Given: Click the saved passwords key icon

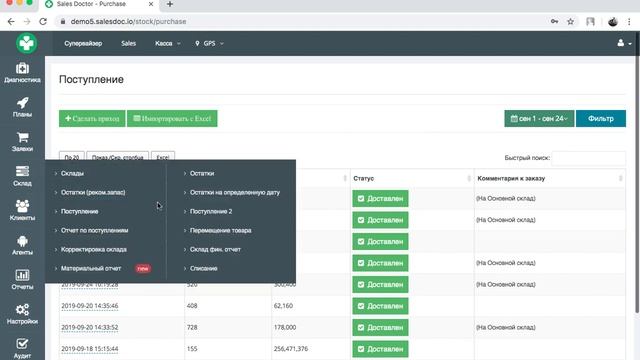Looking at the screenshot, I should (x=554, y=22).
